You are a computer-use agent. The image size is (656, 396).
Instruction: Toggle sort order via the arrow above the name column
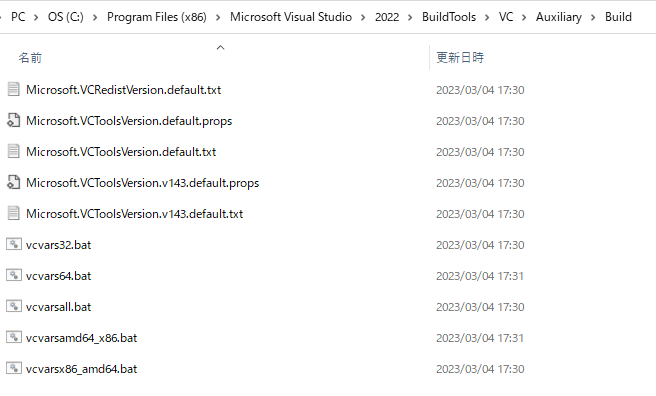pyautogui.click(x=220, y=48)
